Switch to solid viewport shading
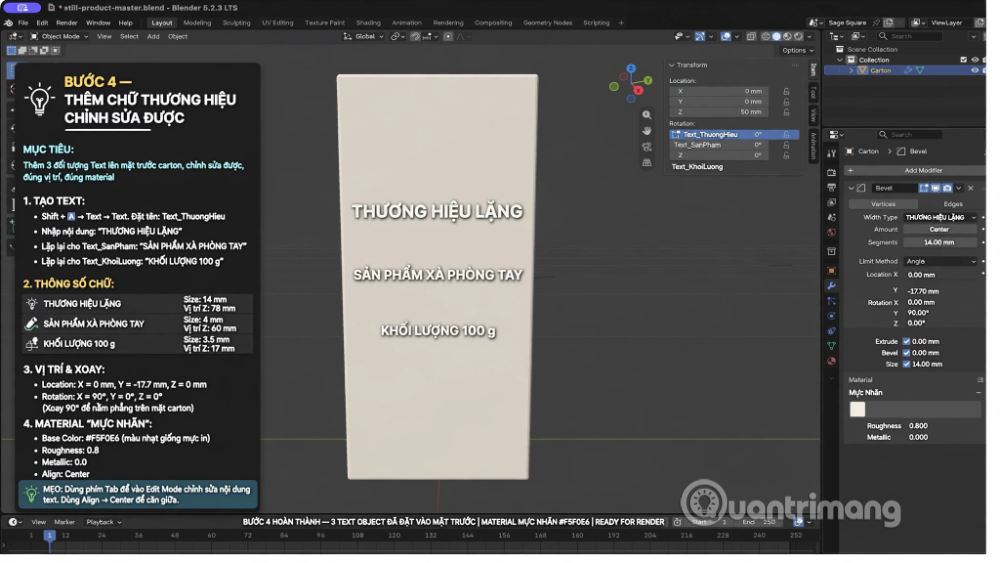 (x=777, y=36)
